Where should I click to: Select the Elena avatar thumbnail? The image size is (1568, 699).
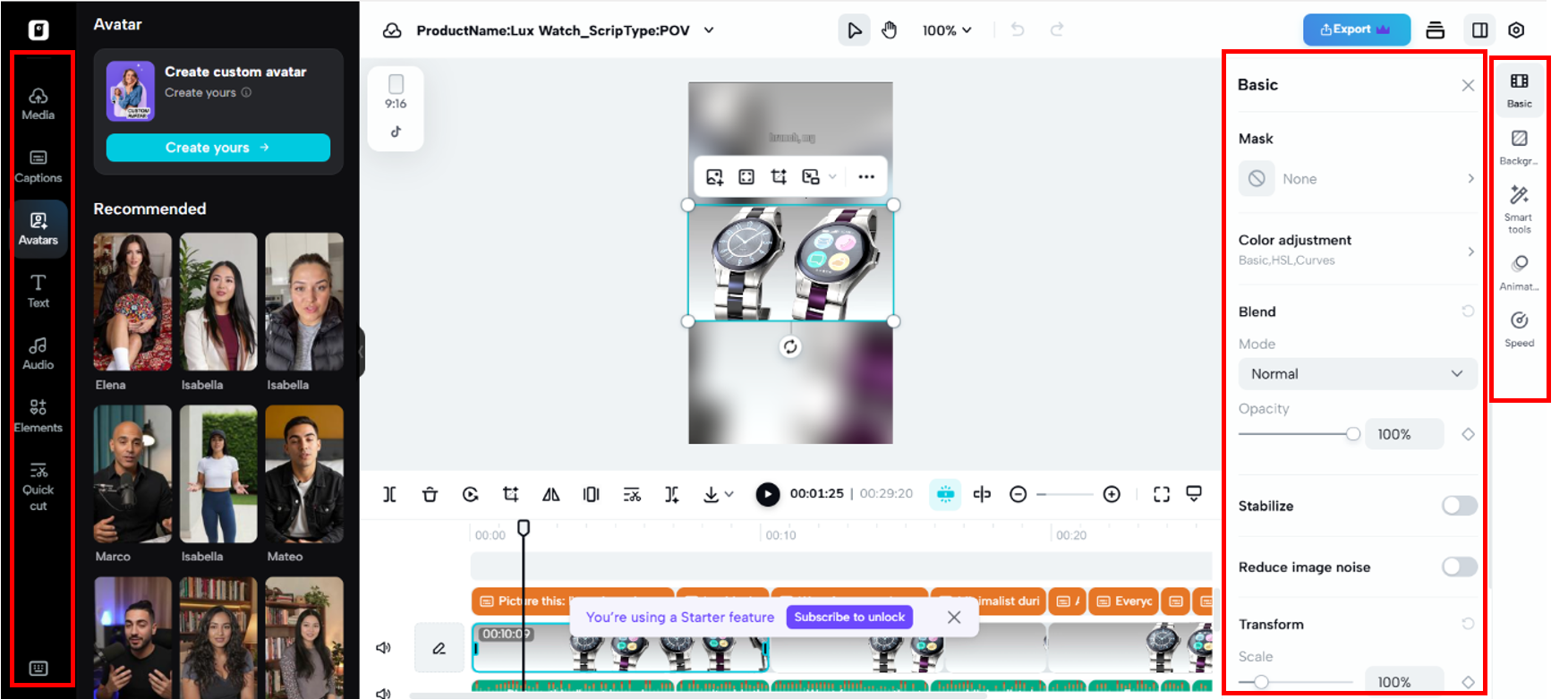(x=132, y=303)
